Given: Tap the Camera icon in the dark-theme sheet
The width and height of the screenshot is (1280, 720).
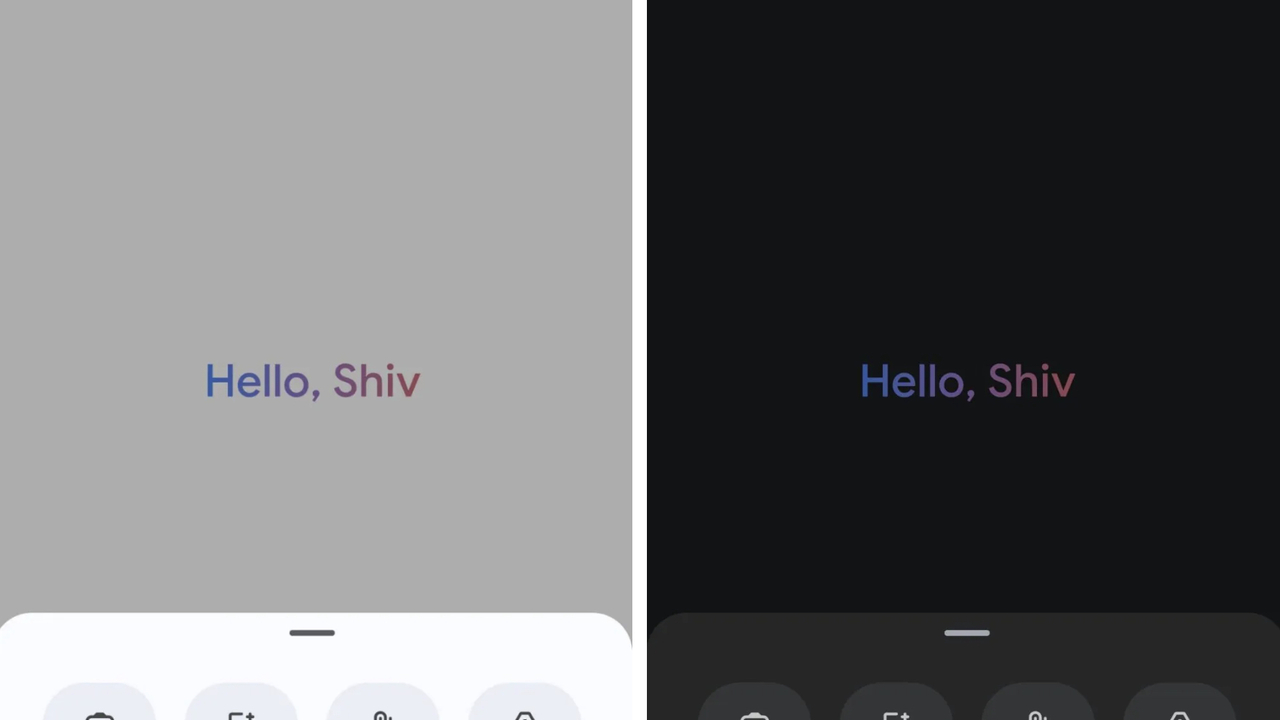Looking at the screenshot, I should click(x=755, y=714).
